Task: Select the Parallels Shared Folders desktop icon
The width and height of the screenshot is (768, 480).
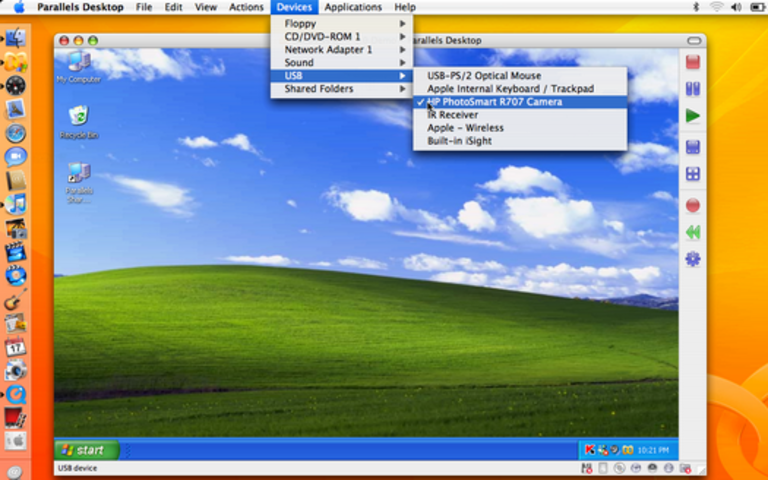Action: (x=79, y=183)
